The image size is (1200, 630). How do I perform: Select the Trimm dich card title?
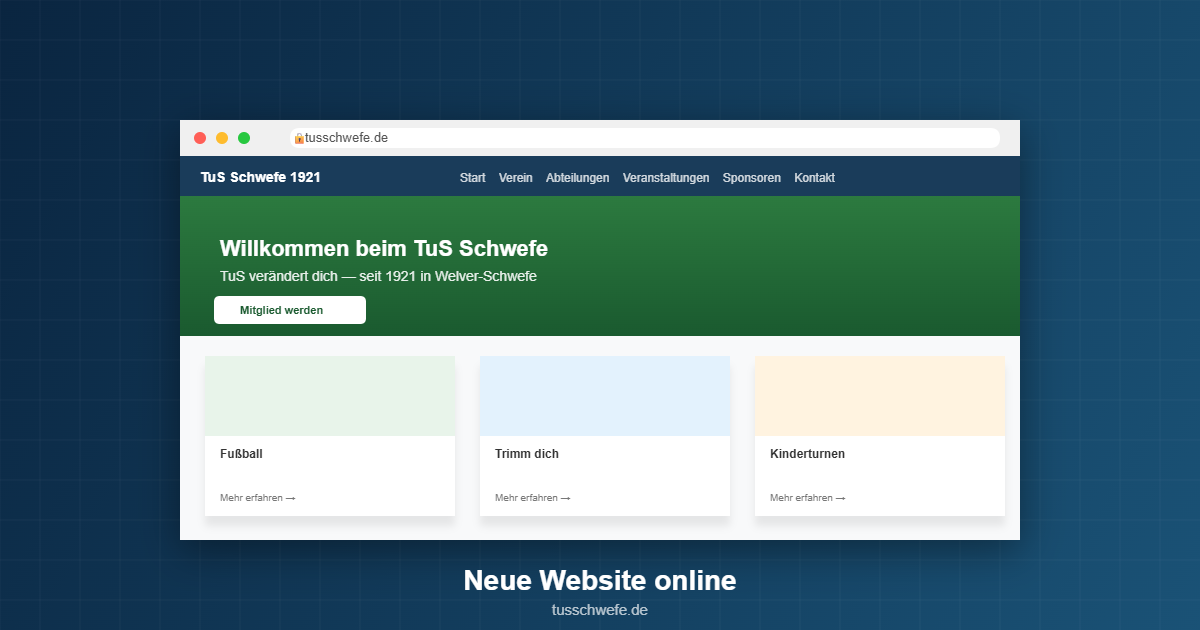point(527,454)
